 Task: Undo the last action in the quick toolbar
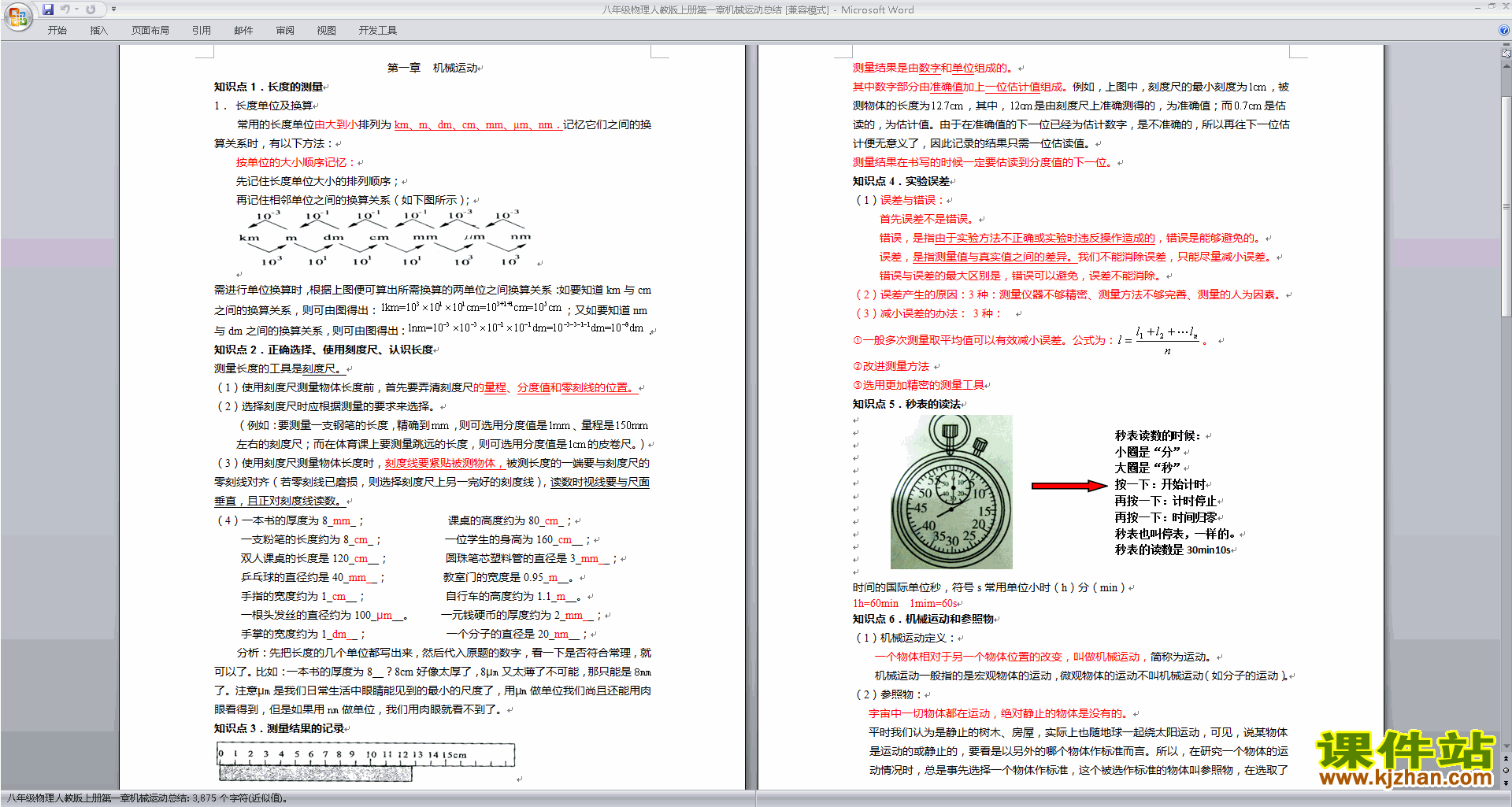point(65,9)
